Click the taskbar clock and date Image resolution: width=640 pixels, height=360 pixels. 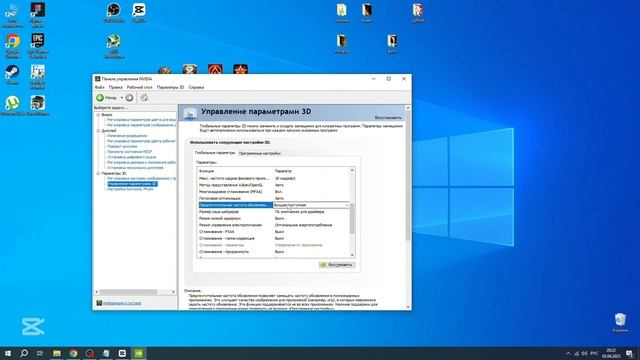tap(611, 353)
